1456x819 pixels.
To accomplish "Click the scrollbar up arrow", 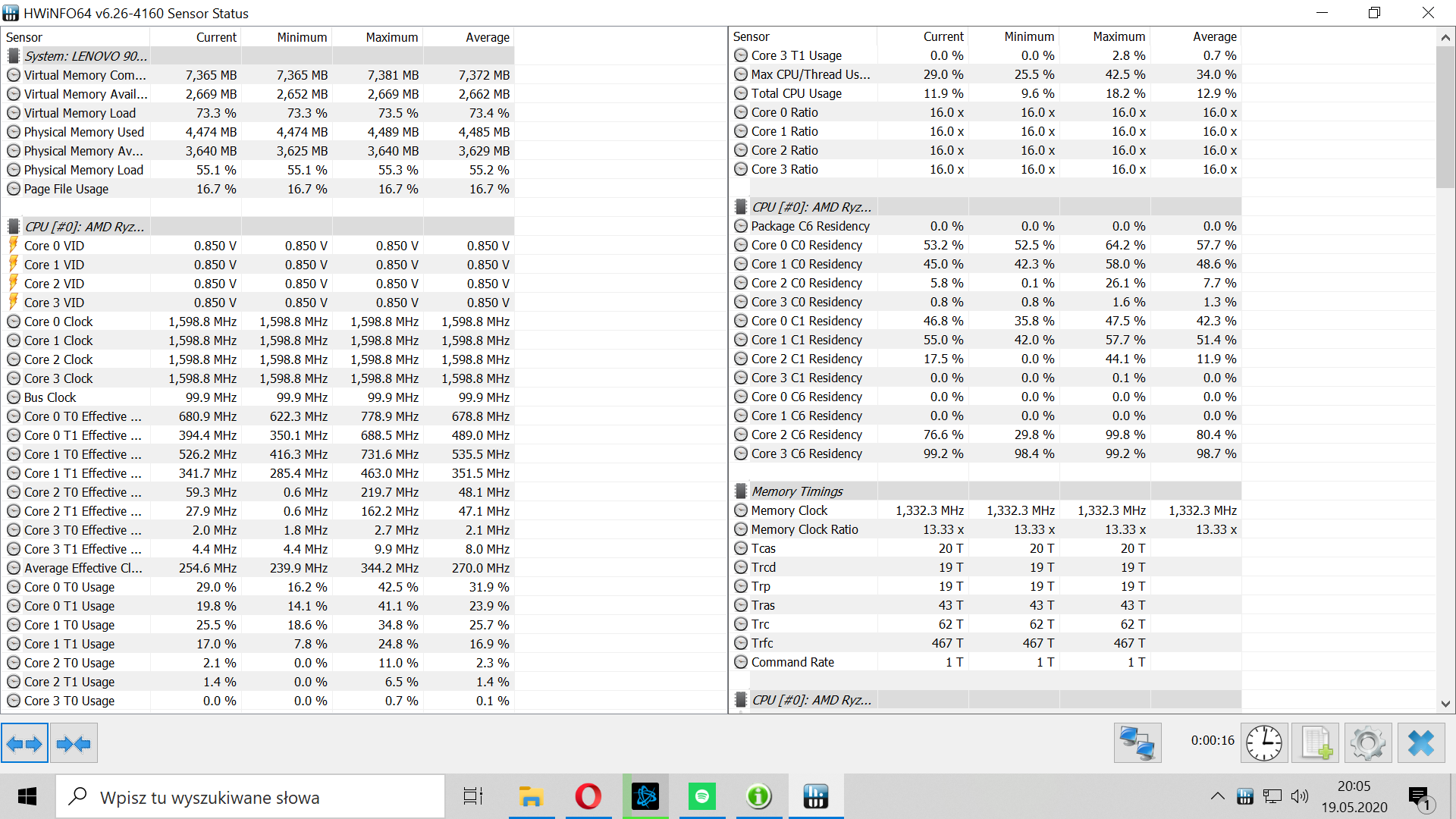I will tap(1445, 37).
